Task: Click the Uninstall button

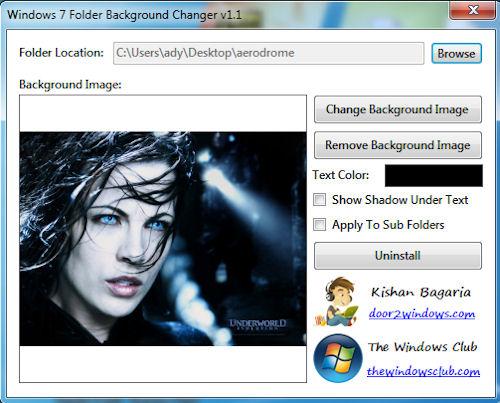Action: (398, 256)
